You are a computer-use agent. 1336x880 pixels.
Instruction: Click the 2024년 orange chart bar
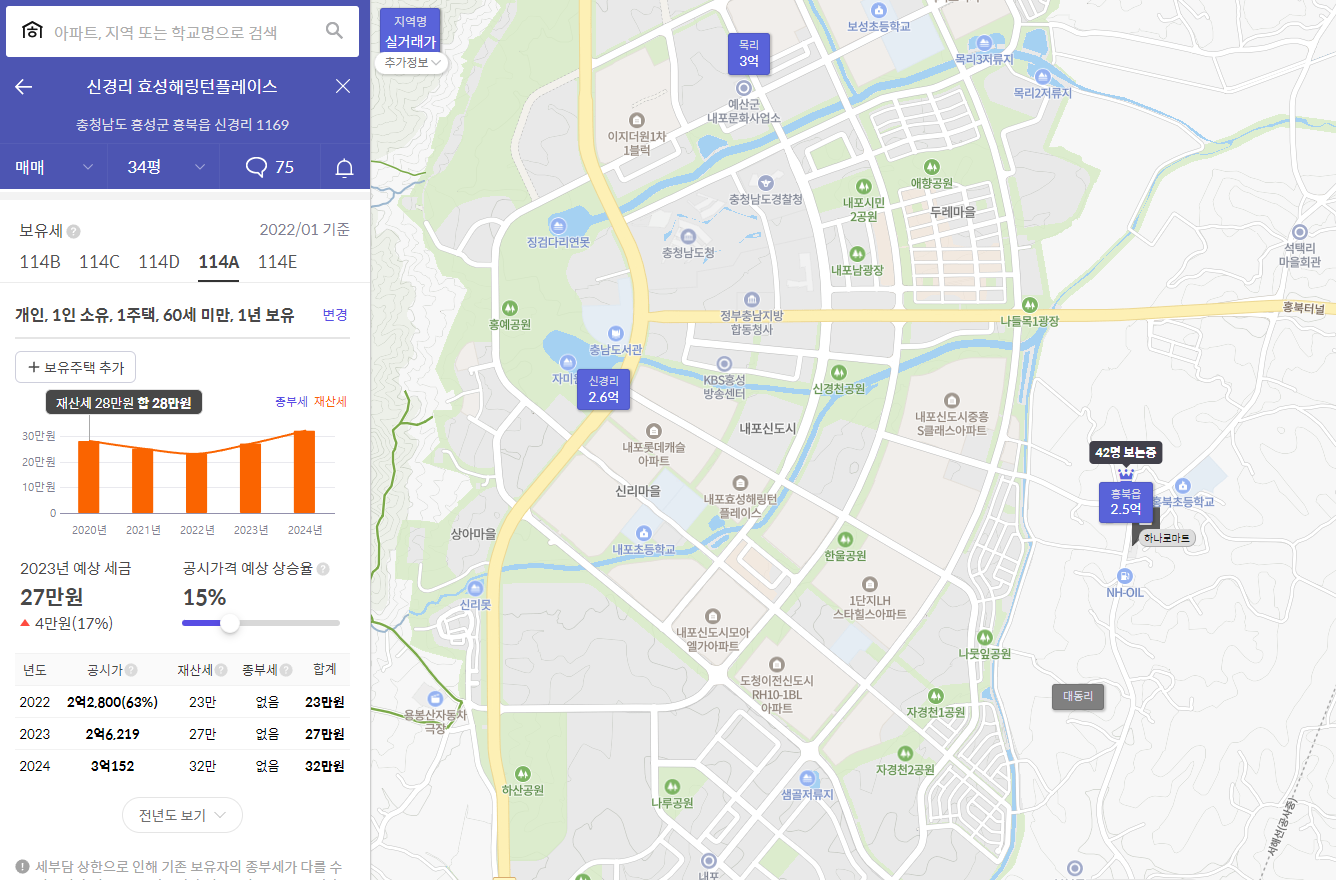[x=304, y=471]
